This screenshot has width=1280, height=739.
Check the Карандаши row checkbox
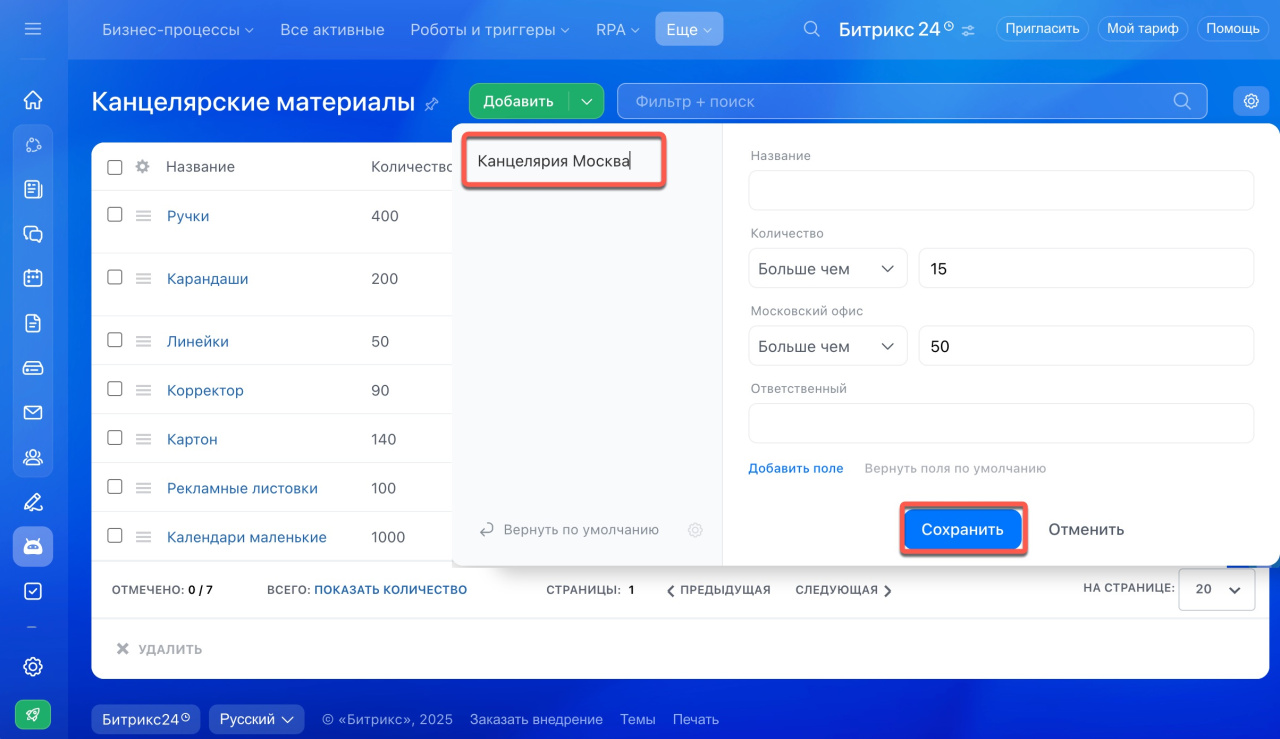(114, 277)
